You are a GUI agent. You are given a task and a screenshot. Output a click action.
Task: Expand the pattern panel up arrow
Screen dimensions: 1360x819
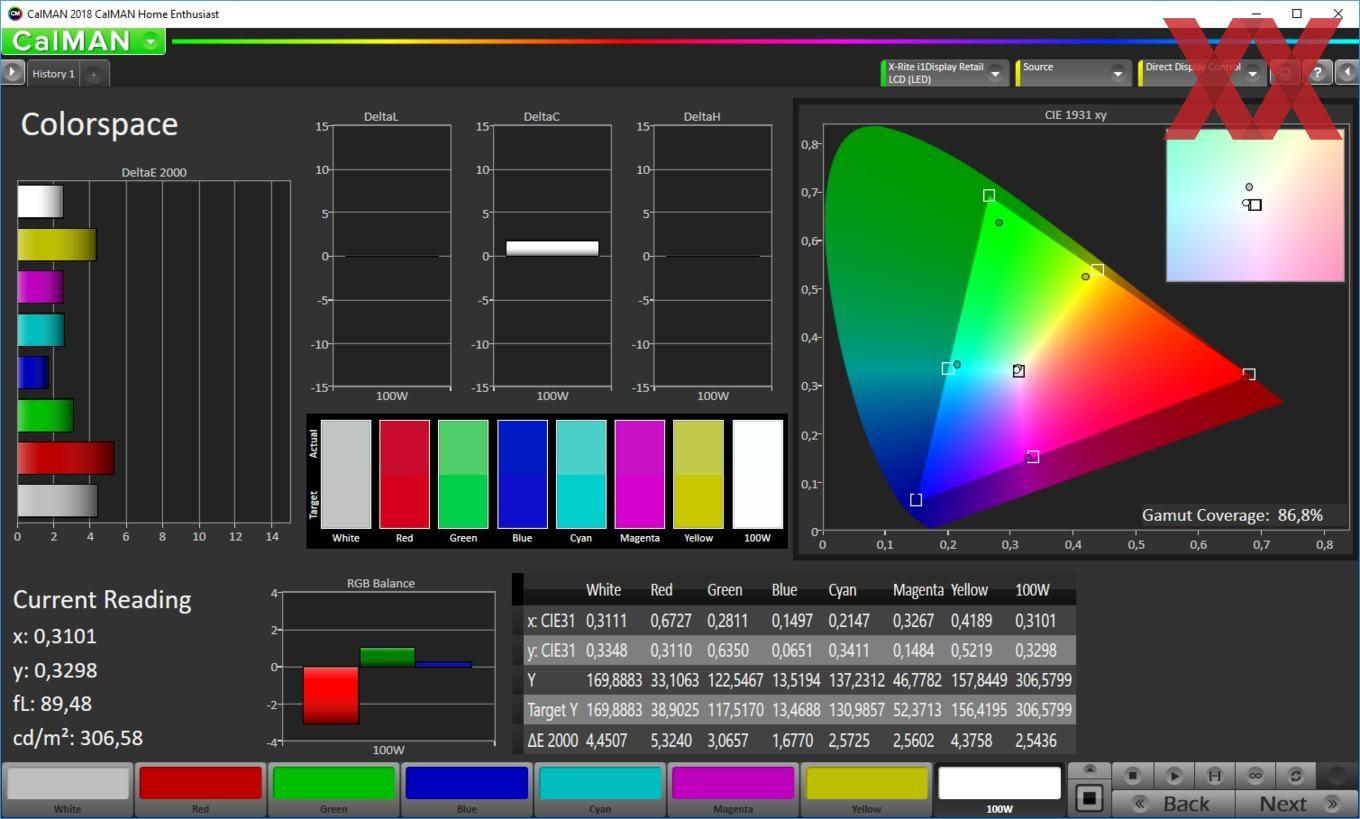coord(1089,770)
